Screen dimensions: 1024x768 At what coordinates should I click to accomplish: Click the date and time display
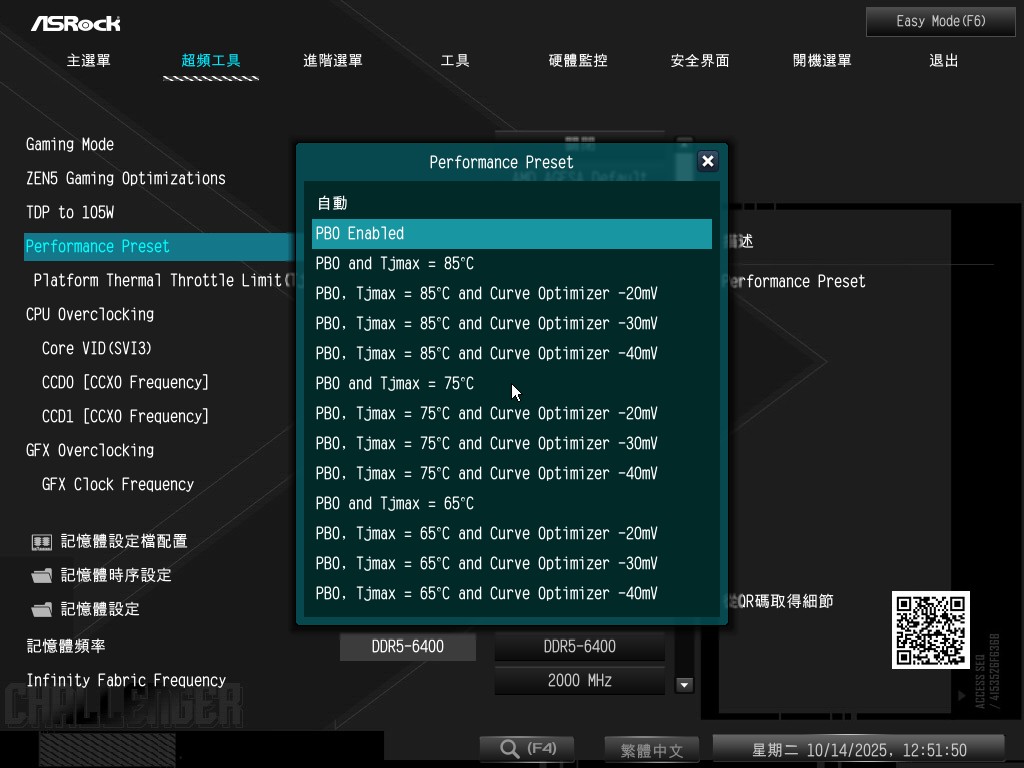click(858, 750)
